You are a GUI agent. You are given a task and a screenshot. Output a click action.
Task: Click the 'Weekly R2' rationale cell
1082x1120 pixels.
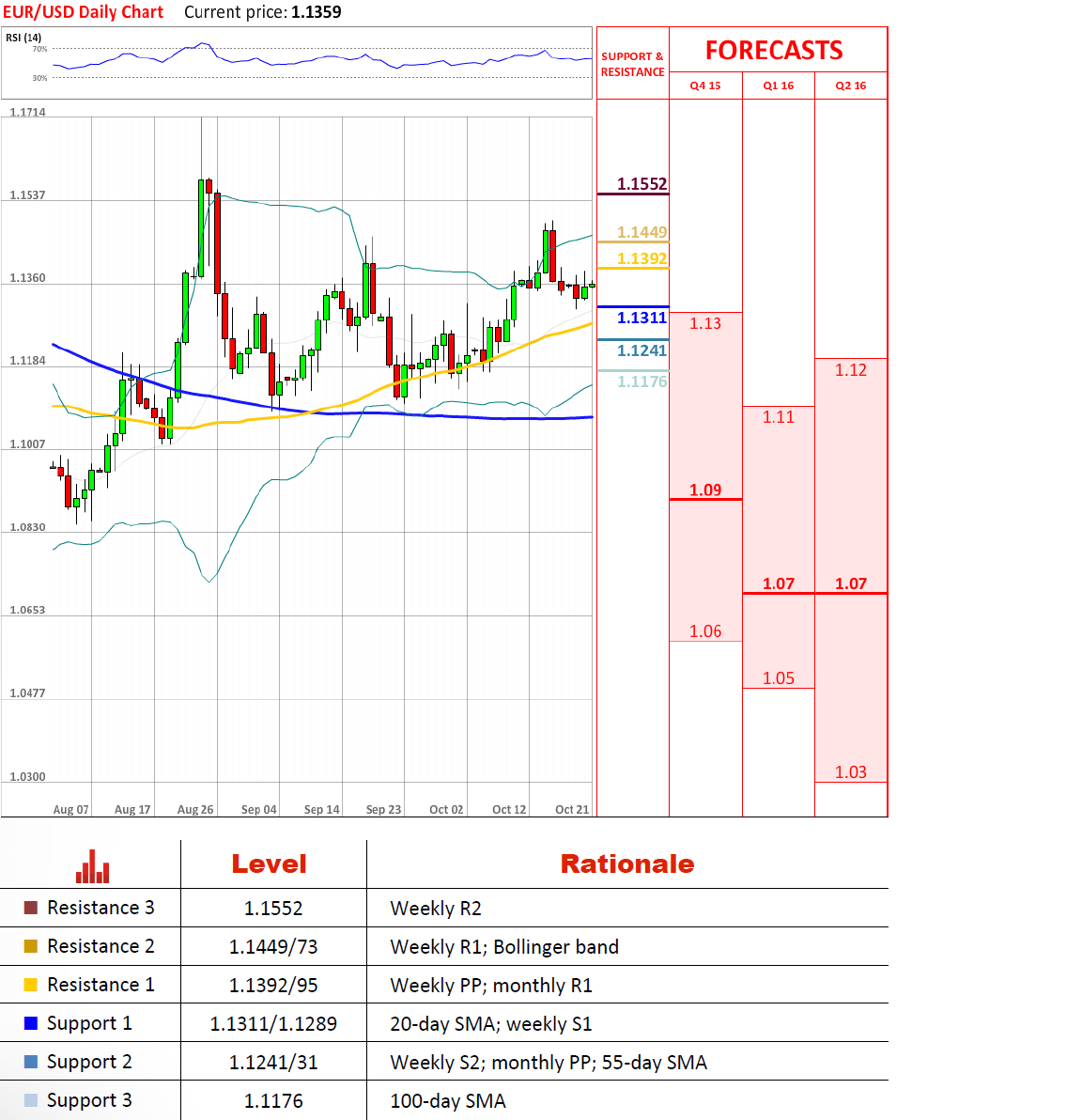tap(436, 909)
